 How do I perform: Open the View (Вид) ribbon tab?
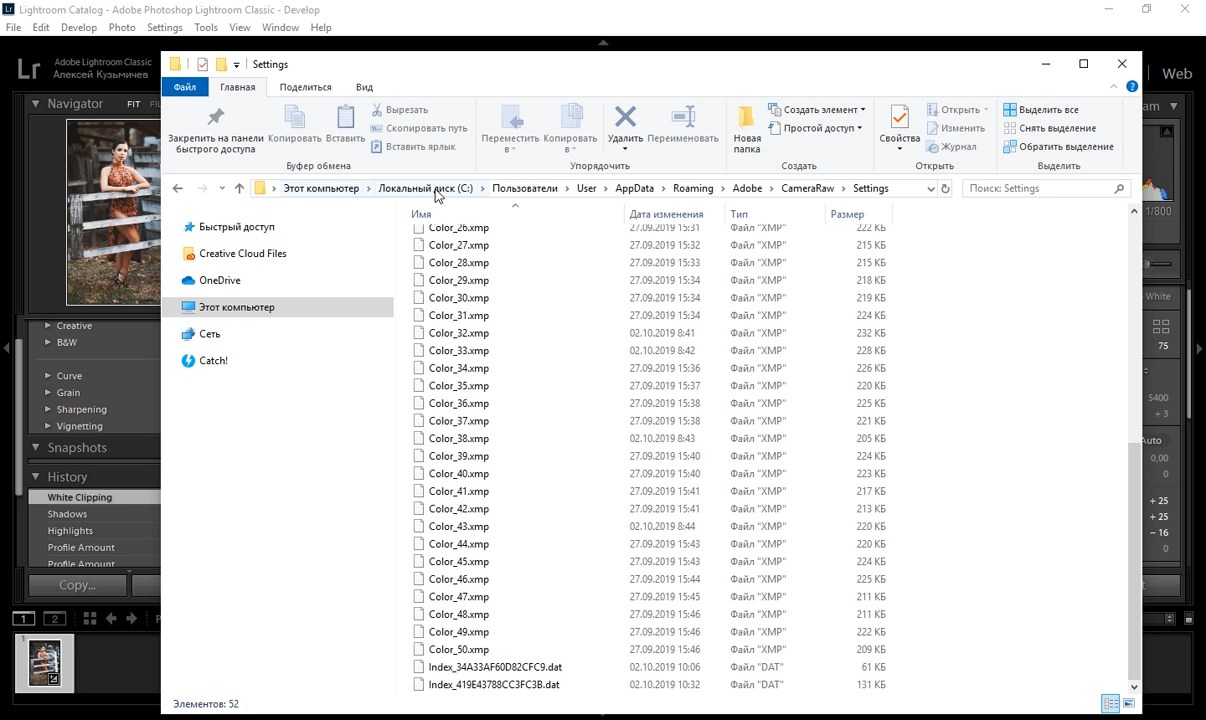pyautogui.click(x=364, y=87)
